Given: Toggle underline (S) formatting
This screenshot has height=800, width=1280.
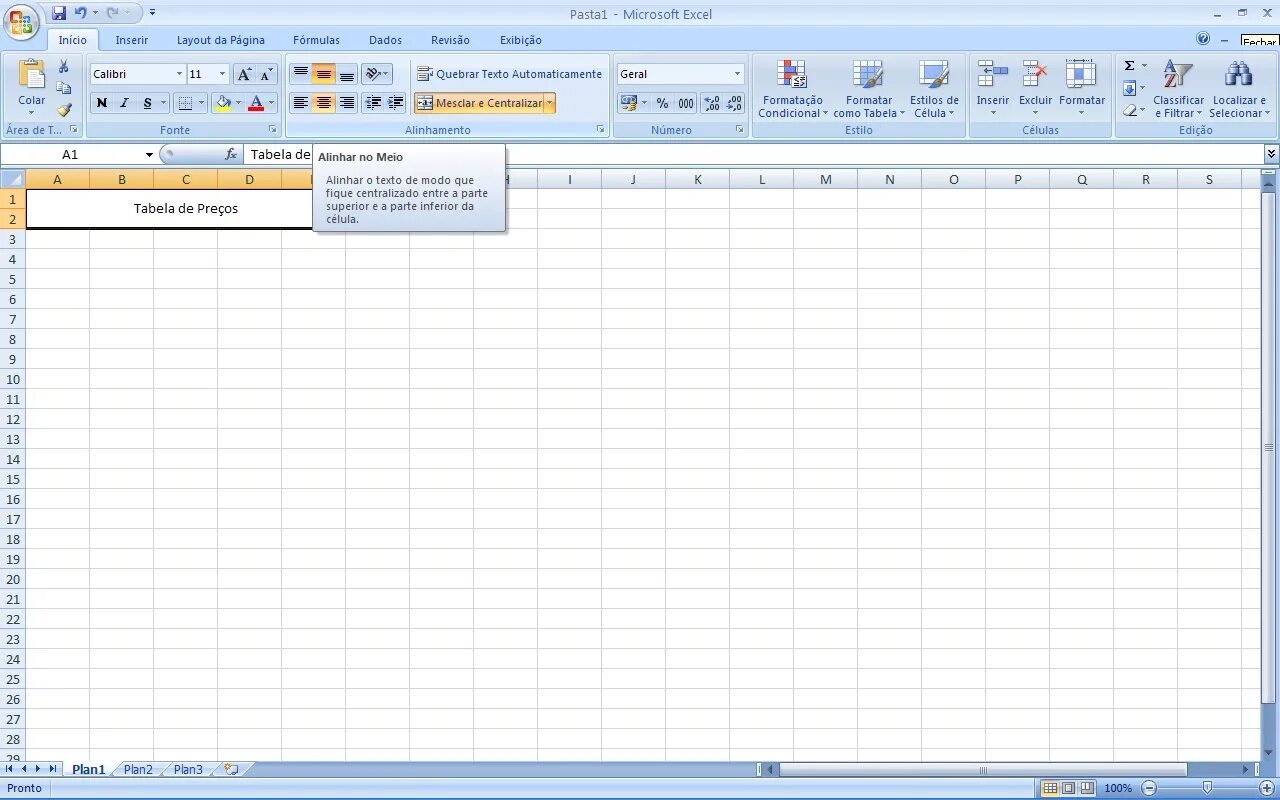Looking at the screenshot, I should tap(147, 103).
